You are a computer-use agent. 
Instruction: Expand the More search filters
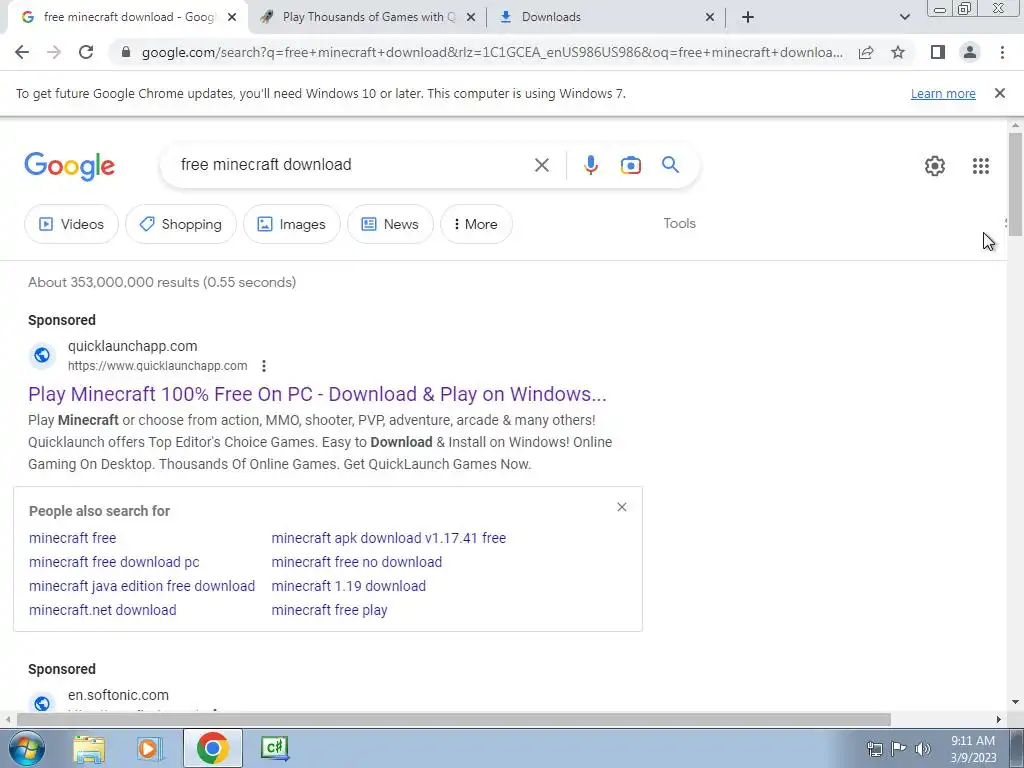pyautogui.click(x=476, y=224)
